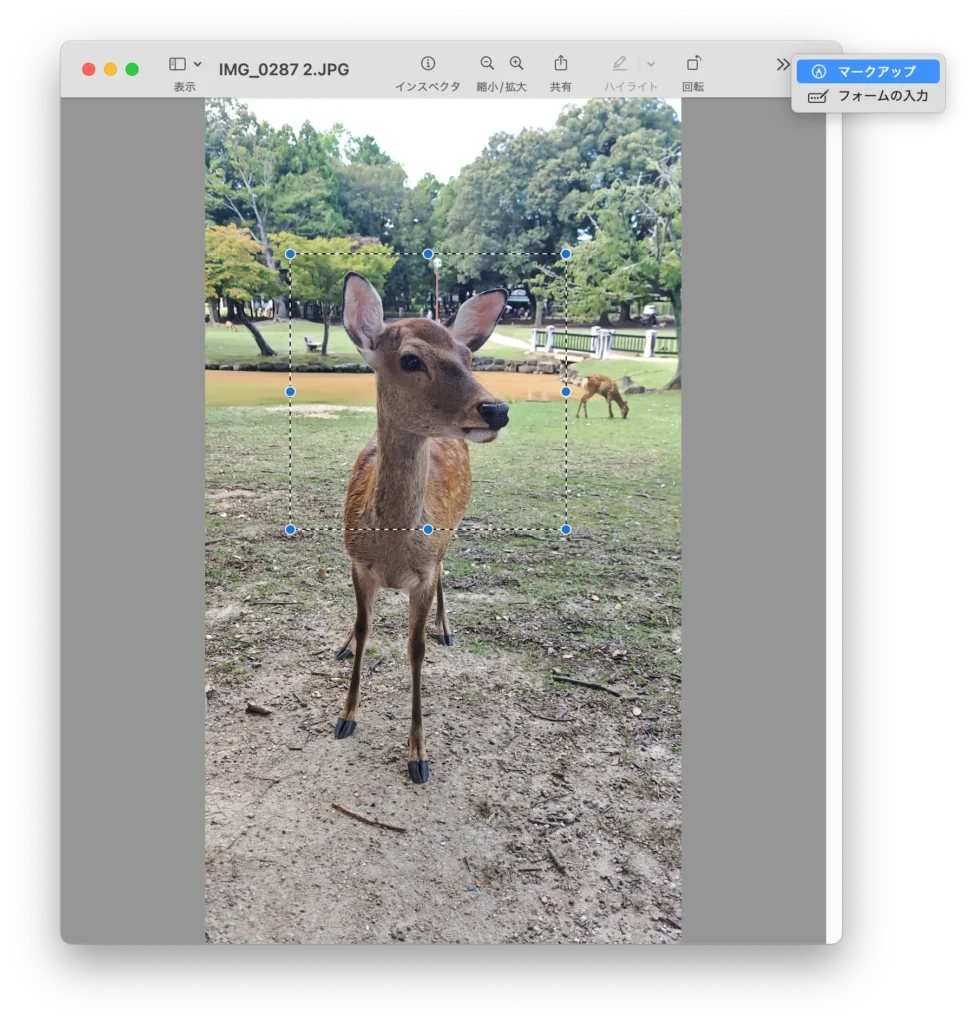Click the 拡大 zoom-in magnifier icon
The width and height of the screenshot is (970, 1024).
click(517, 62)
